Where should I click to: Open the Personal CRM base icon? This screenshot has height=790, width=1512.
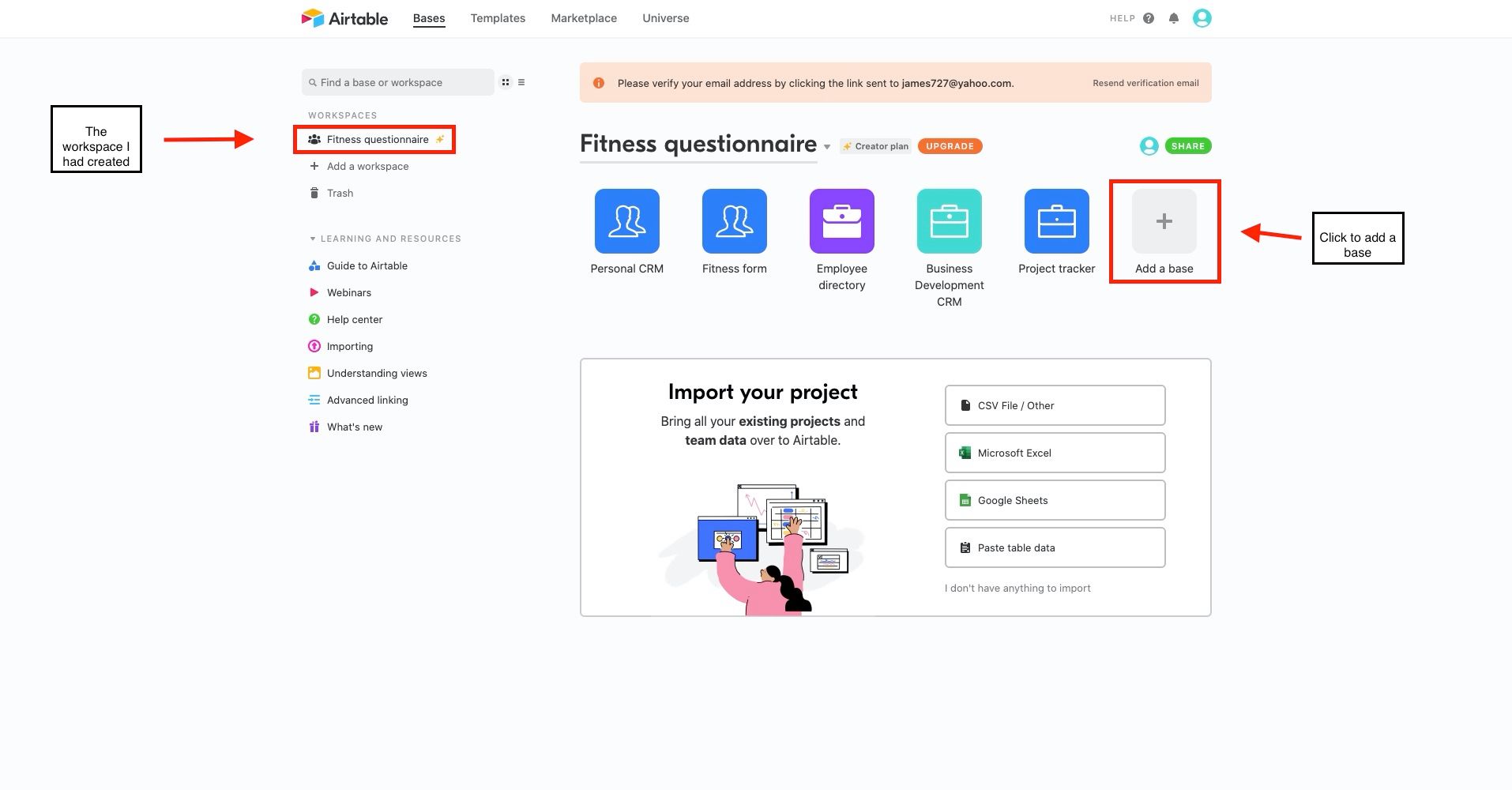point(627,221)
